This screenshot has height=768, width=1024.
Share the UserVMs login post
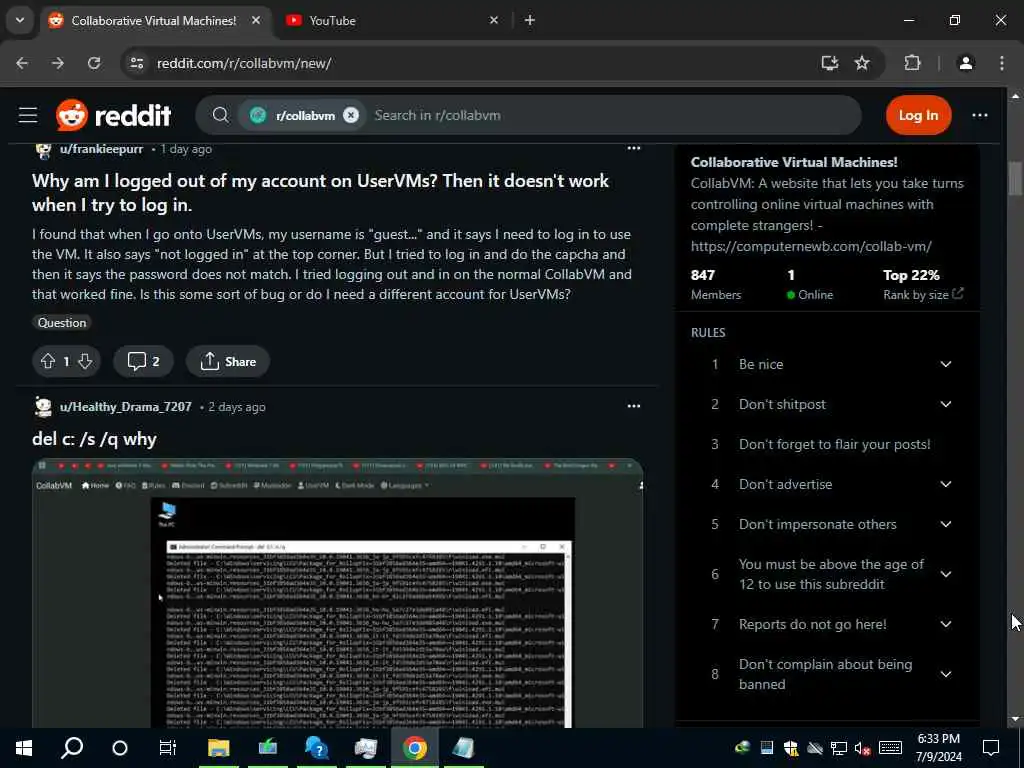228,361
